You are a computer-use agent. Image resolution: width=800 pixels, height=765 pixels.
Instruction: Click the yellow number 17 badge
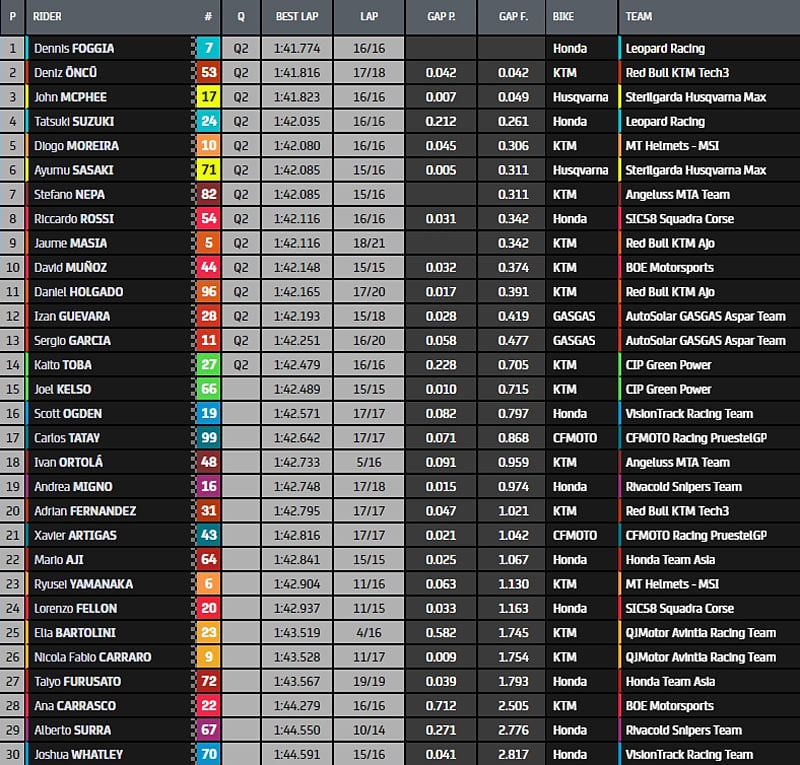click(208, 97)
